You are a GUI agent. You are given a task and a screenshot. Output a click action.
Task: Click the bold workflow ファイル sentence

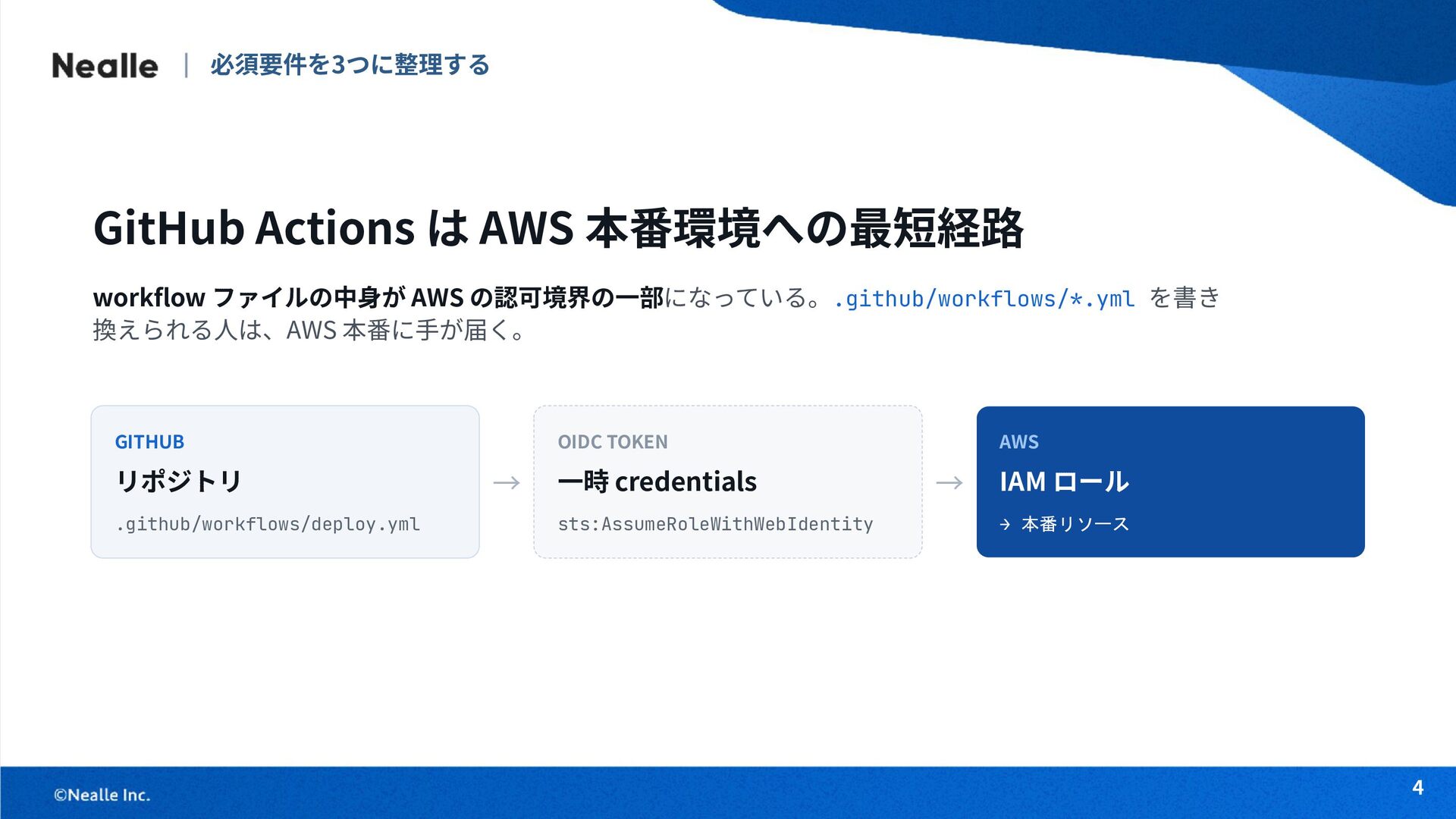378,297
